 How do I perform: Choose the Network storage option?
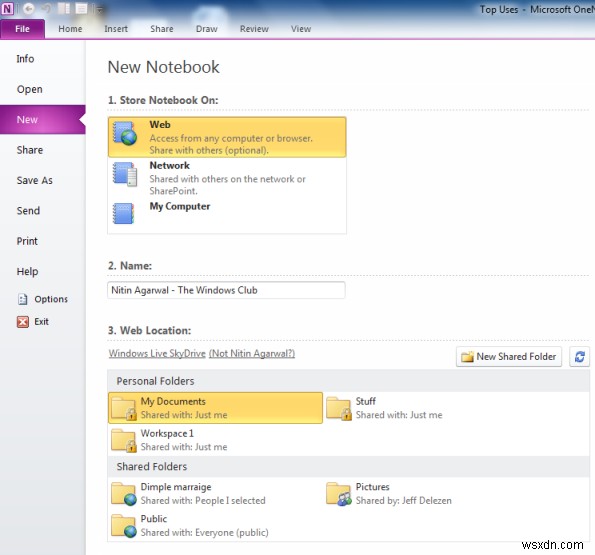pos(227,178)
